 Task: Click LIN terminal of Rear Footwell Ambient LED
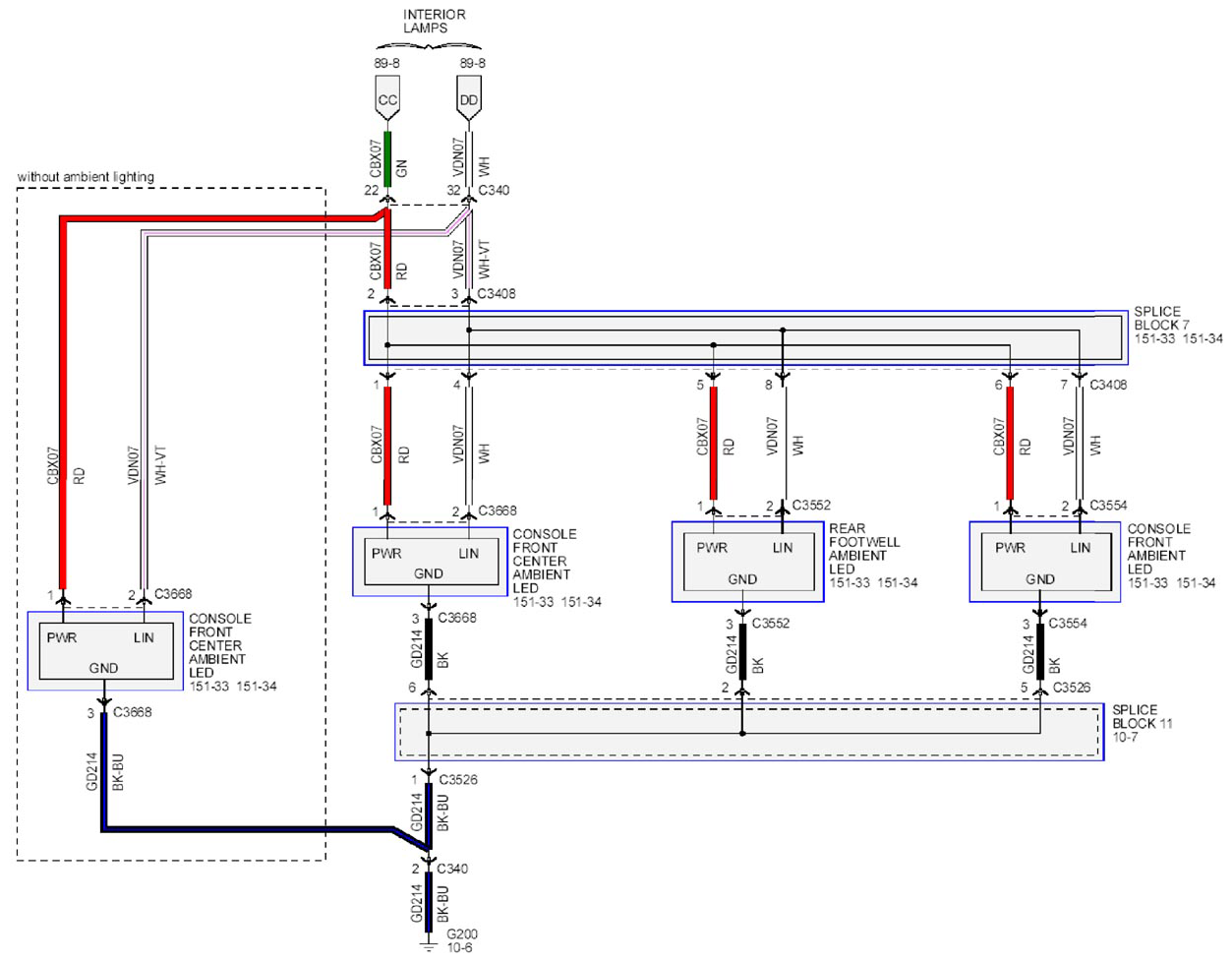click(x=783, y=548)
